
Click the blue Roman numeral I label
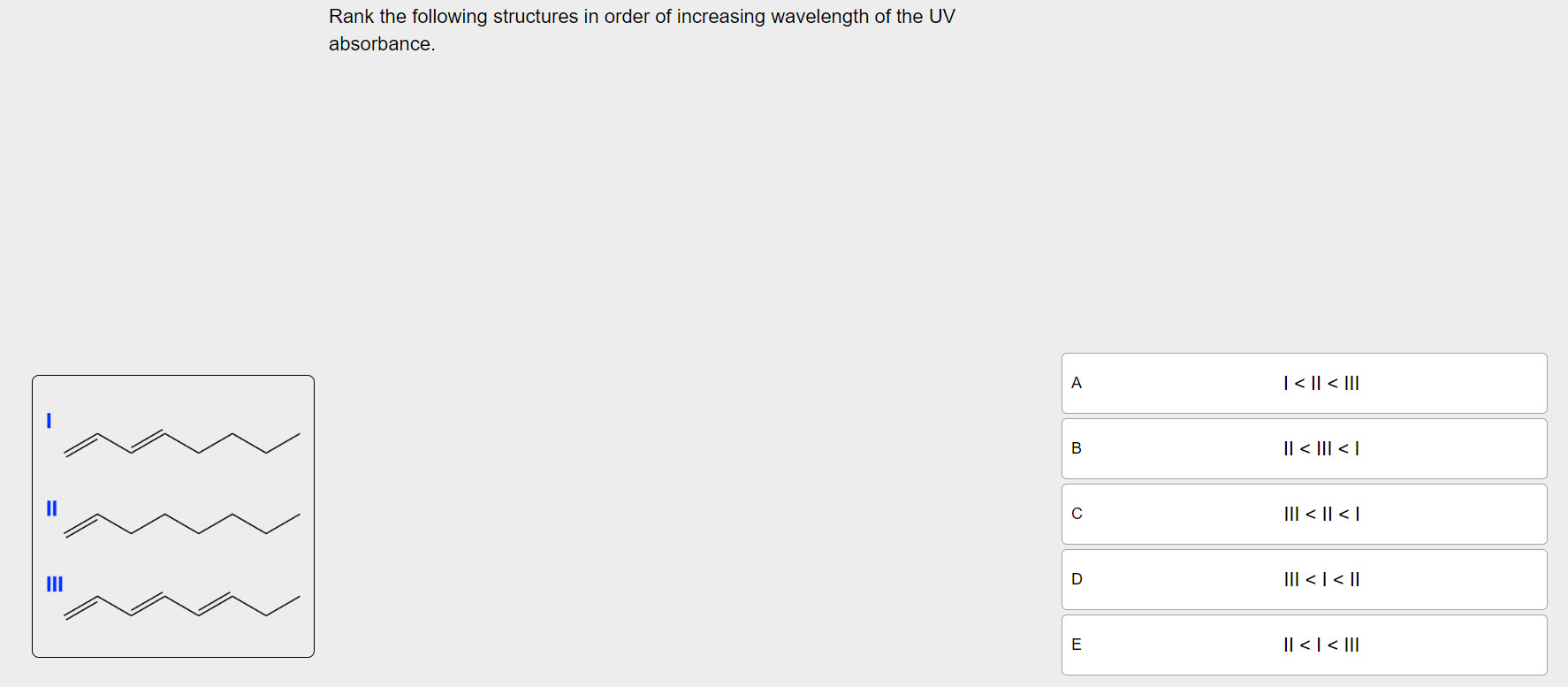point(49,418)
